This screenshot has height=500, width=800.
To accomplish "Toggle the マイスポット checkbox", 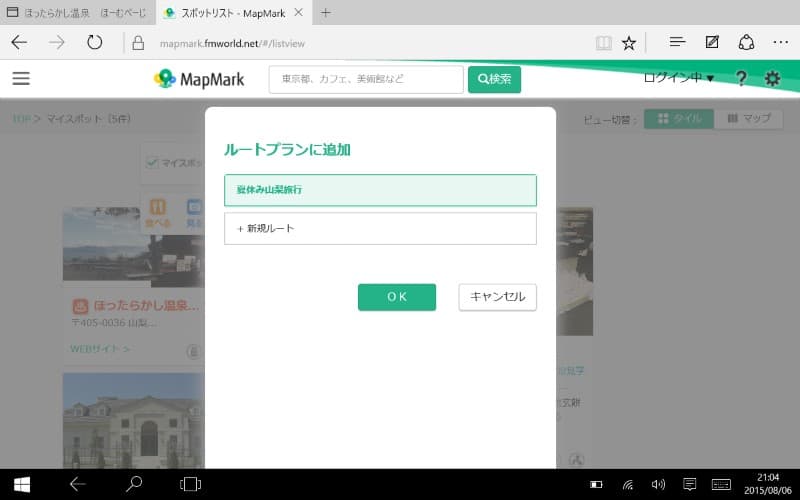I will [152, 162].
